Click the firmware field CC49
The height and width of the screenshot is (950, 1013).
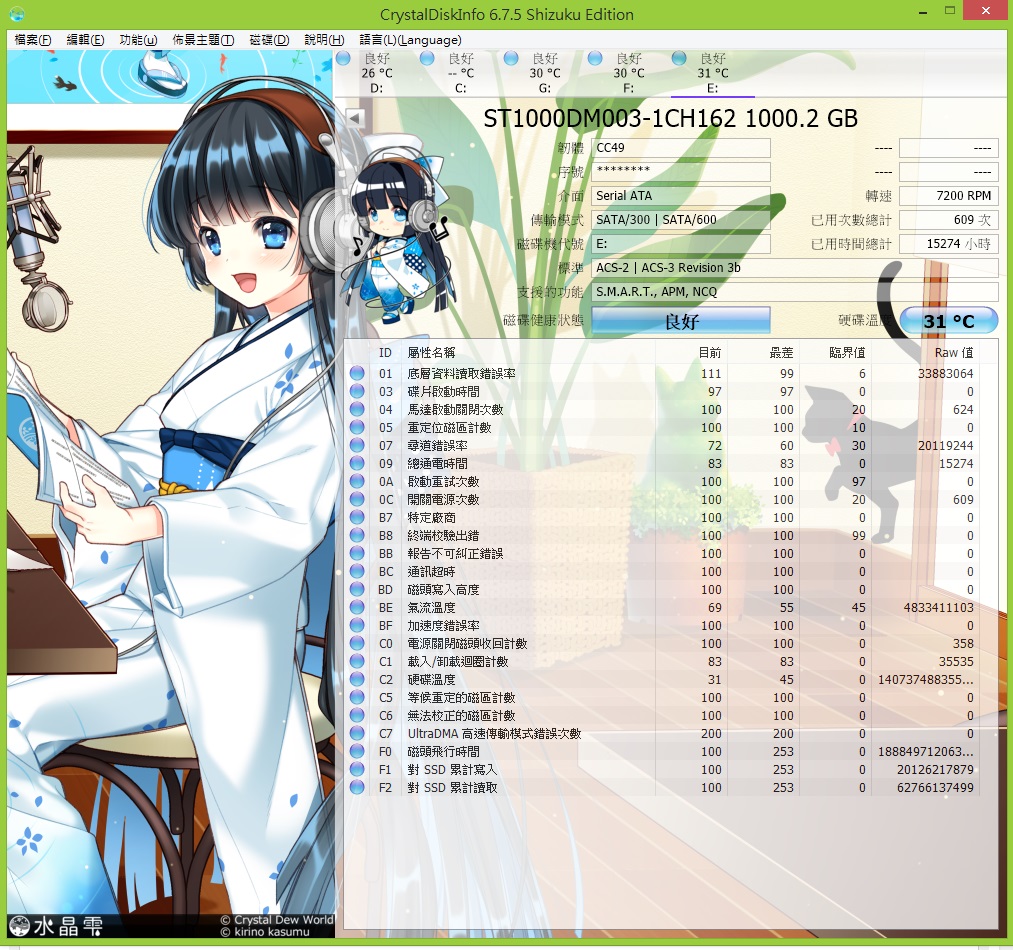(x=681, y=148)
